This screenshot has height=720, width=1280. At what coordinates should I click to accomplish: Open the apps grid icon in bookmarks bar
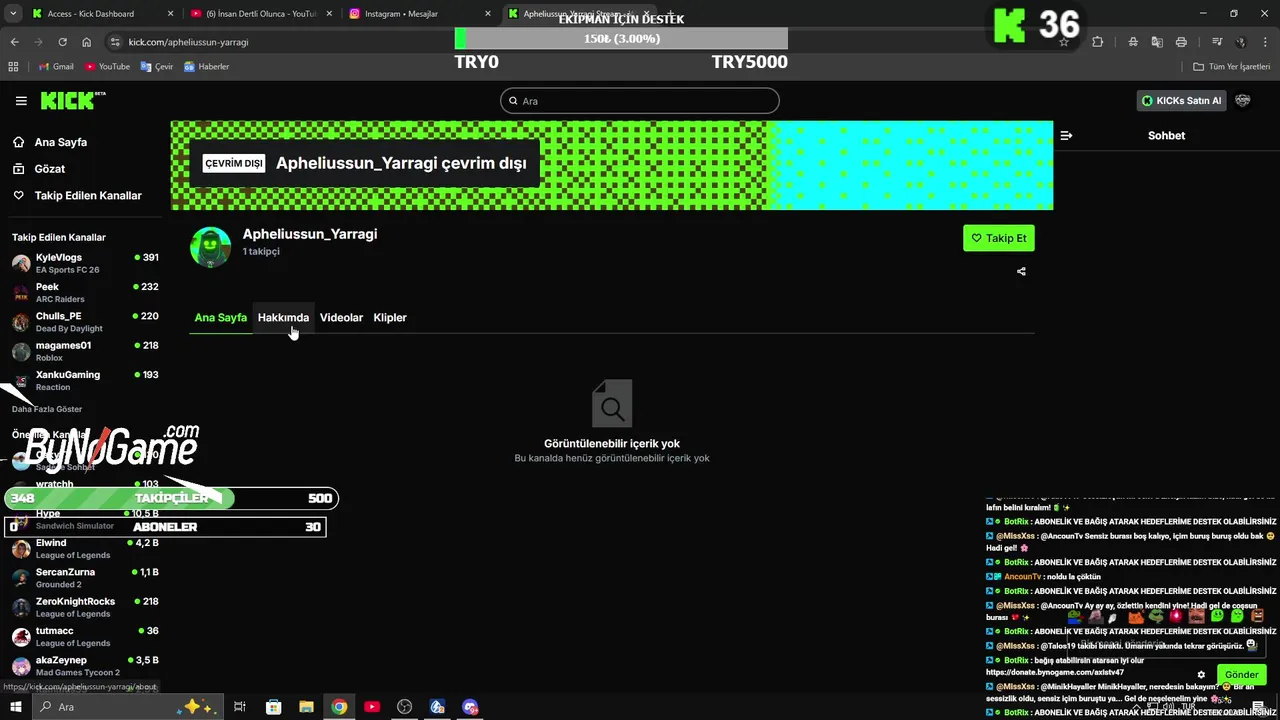tap(13, 67)
